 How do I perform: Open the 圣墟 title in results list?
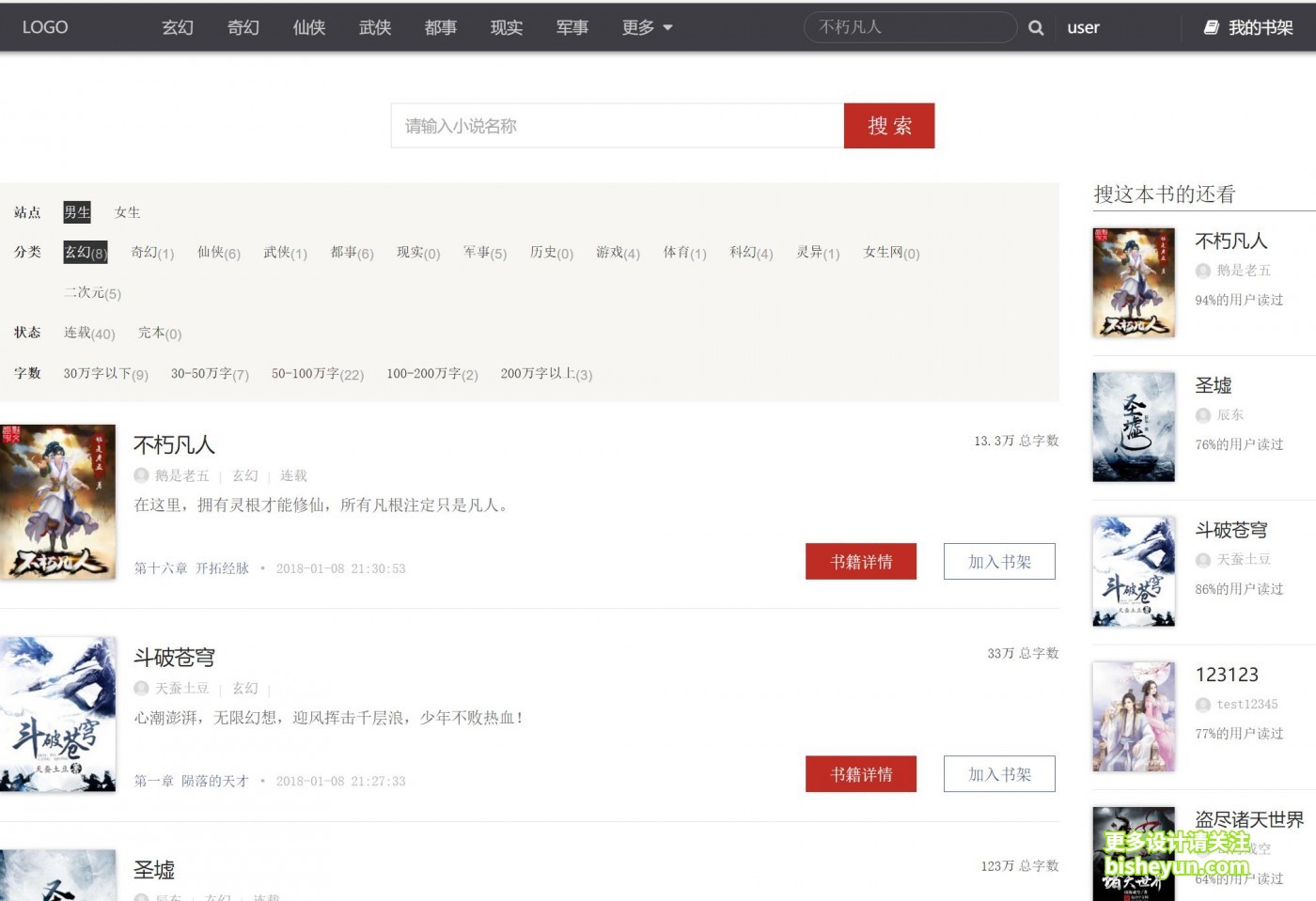154,870
